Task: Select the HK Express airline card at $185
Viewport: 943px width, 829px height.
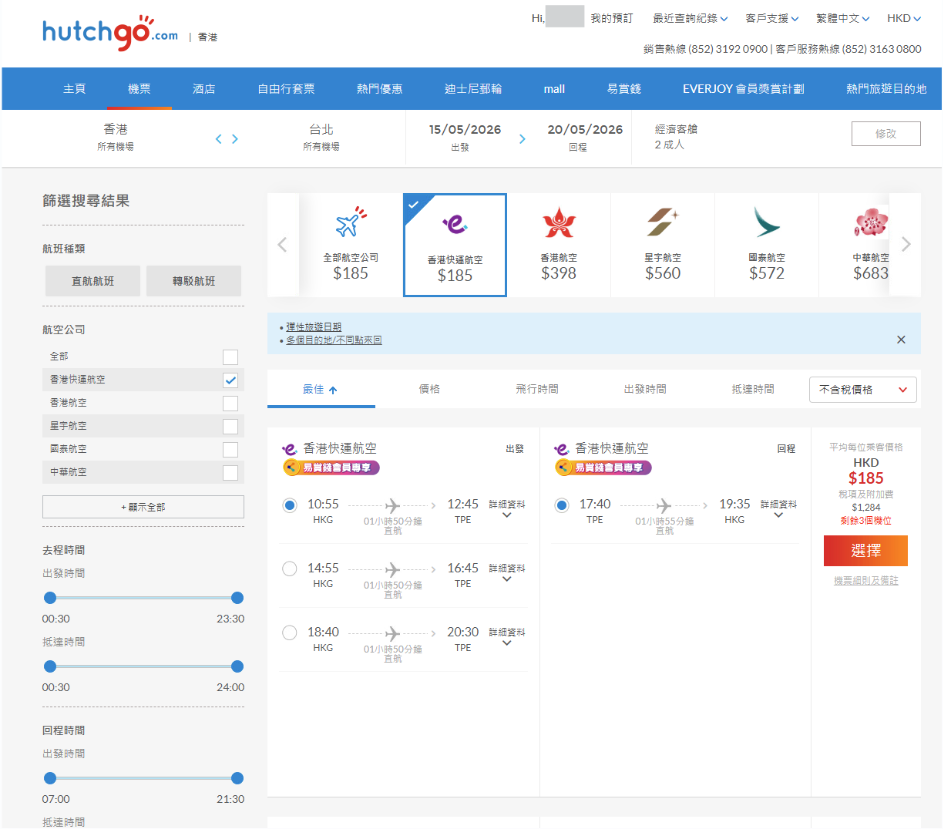Action: [x=455, y=245]
